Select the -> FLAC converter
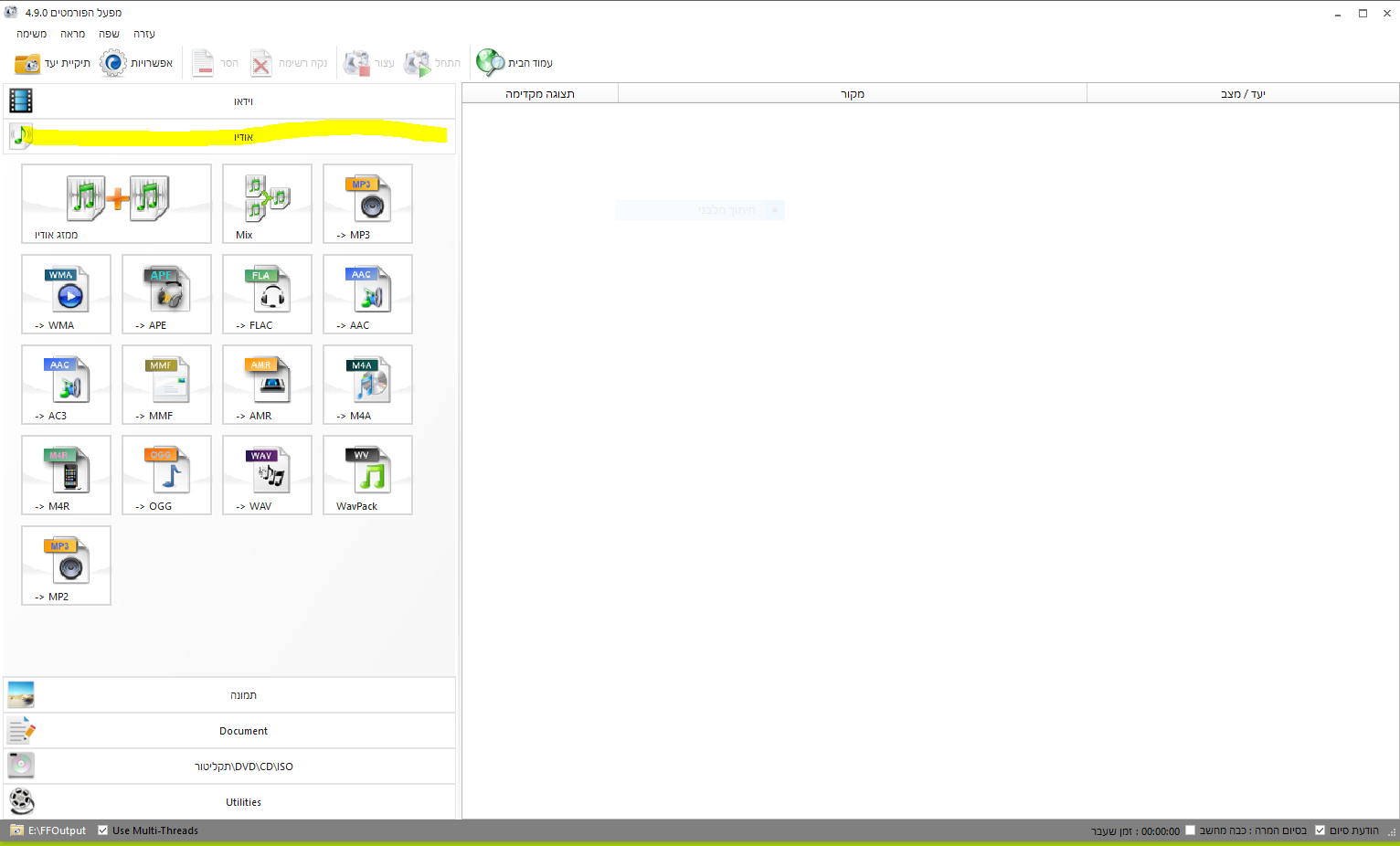 coord(267,294)
